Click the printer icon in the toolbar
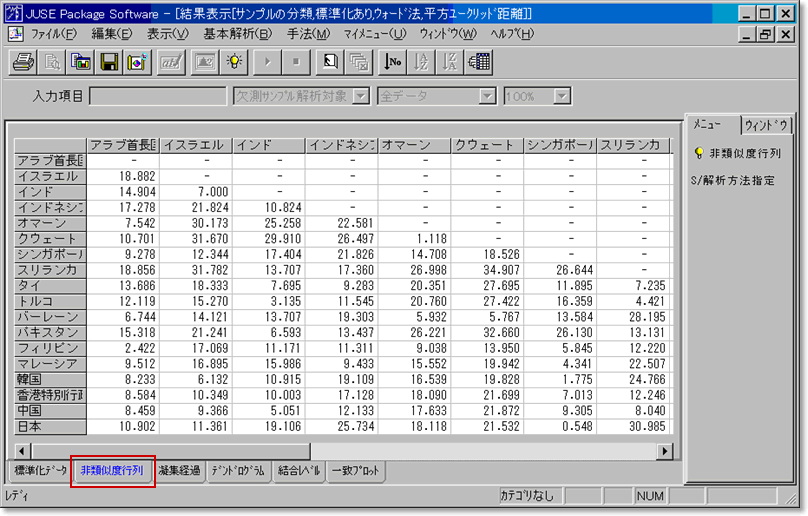 [23, 63]
